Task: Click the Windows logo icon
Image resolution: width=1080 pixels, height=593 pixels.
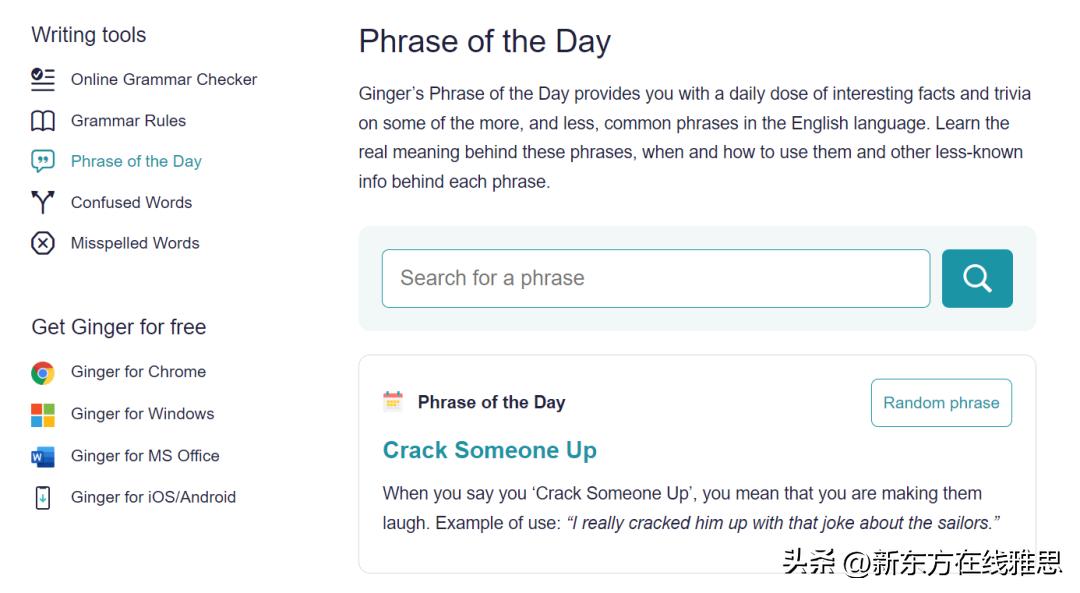Action: [x=43, y=415]
